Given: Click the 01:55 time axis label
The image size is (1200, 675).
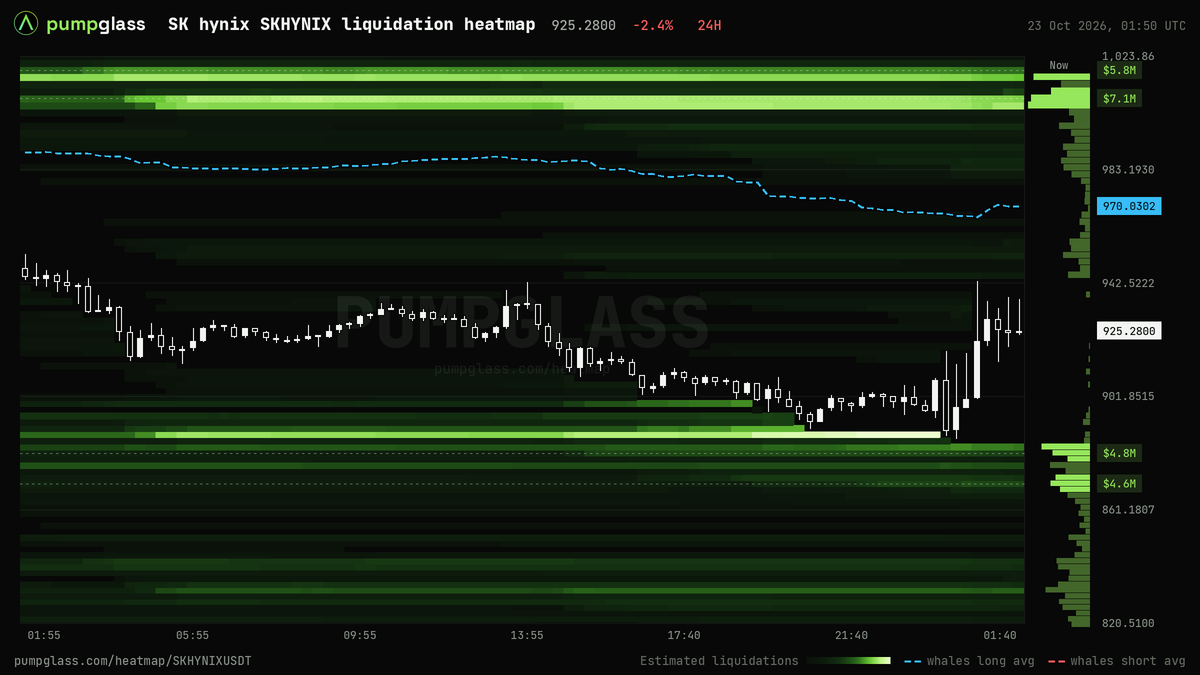Looking at the screenshot, I should [44, 635].
